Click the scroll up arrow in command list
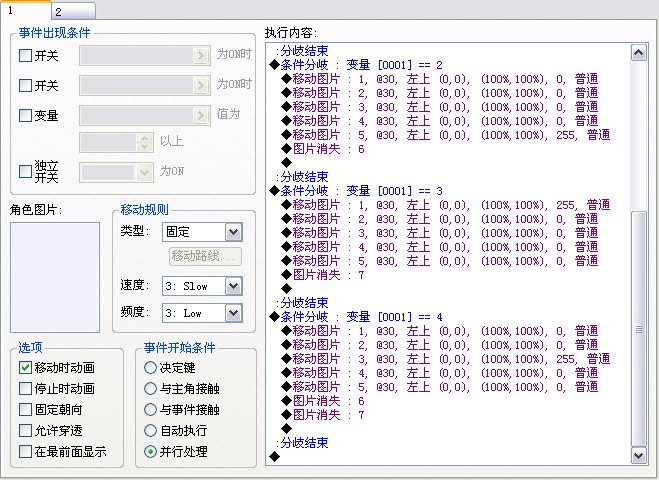Viewport: 659px width, 480px height. coord(638,53)
